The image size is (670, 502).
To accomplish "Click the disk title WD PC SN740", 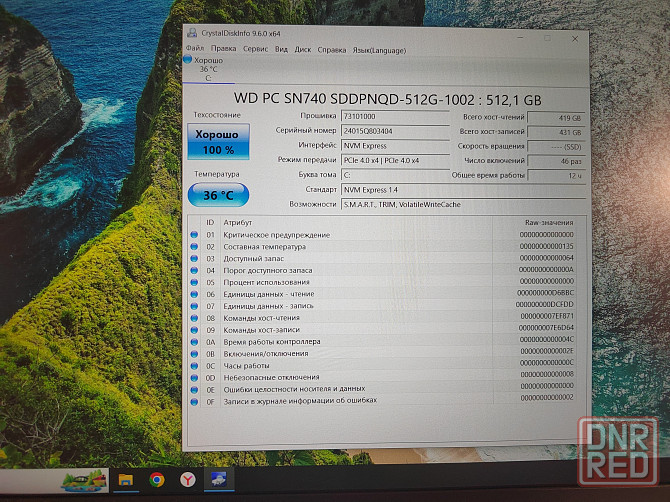I will (x=388, y=100).
